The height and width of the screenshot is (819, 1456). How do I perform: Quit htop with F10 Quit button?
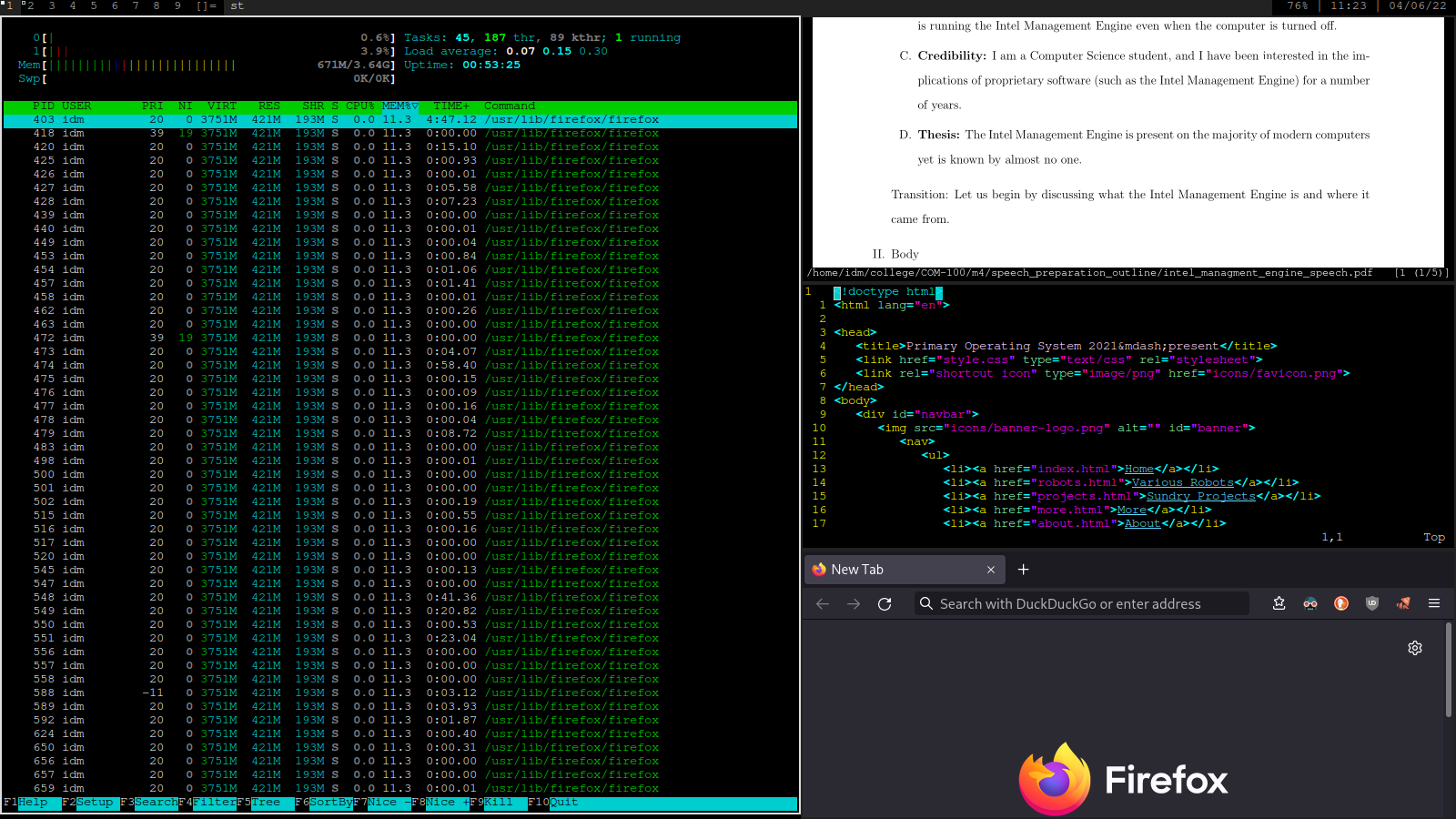(553, 803)
